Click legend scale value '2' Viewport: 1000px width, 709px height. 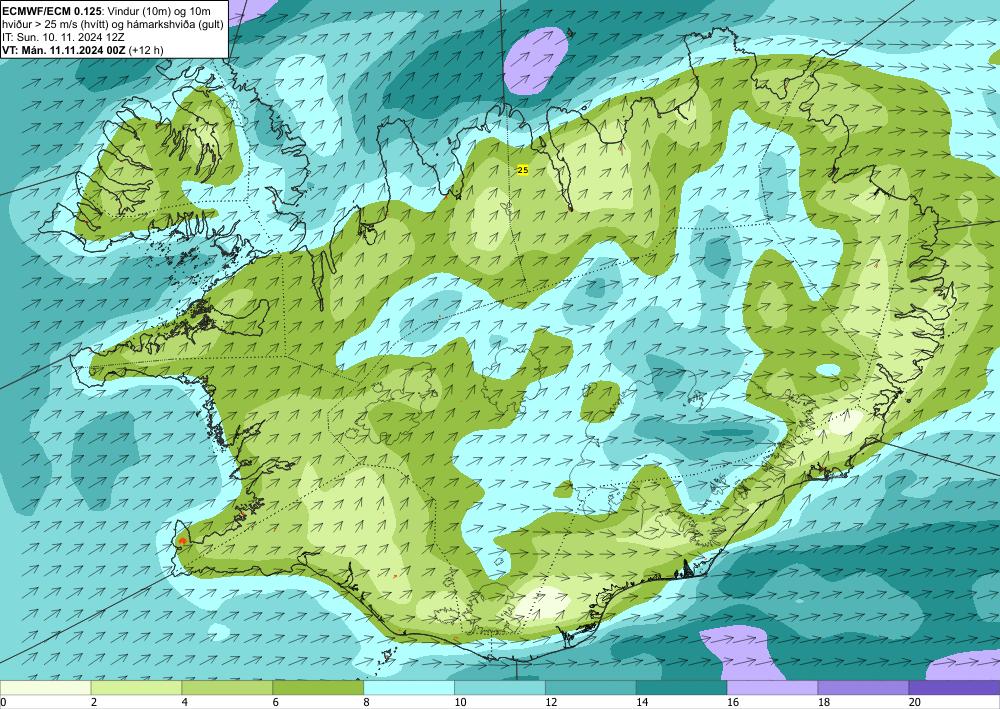coord(94,702)
